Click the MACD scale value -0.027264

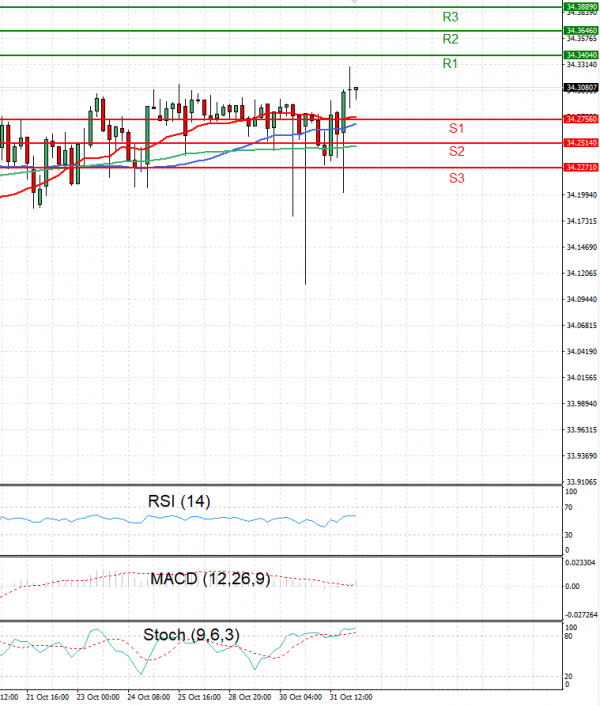click(x=581, y=615)
